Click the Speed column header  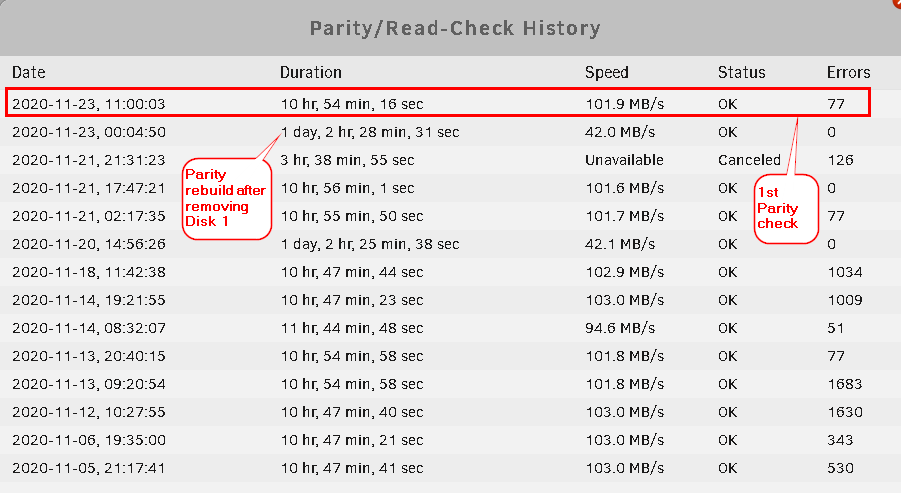point(607,72)
